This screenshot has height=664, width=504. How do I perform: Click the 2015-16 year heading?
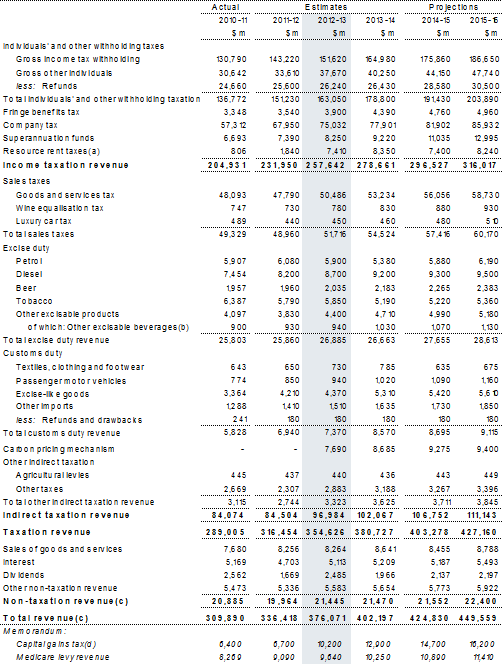click(x=484, y=20)
